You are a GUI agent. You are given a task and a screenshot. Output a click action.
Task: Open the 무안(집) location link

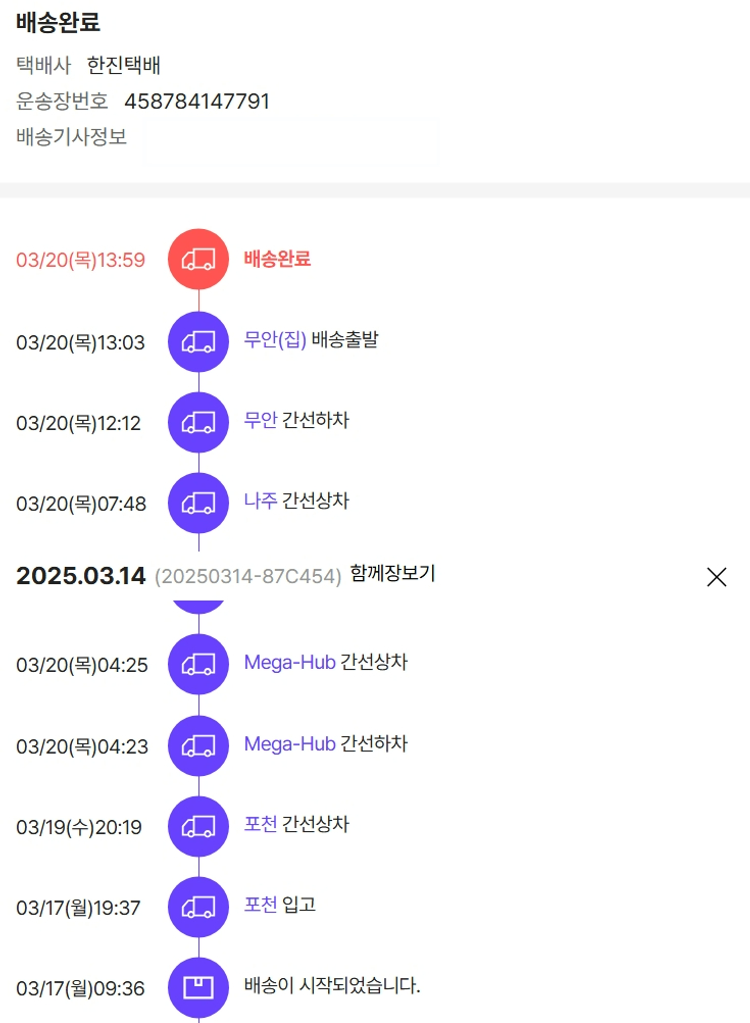[275, 340]
